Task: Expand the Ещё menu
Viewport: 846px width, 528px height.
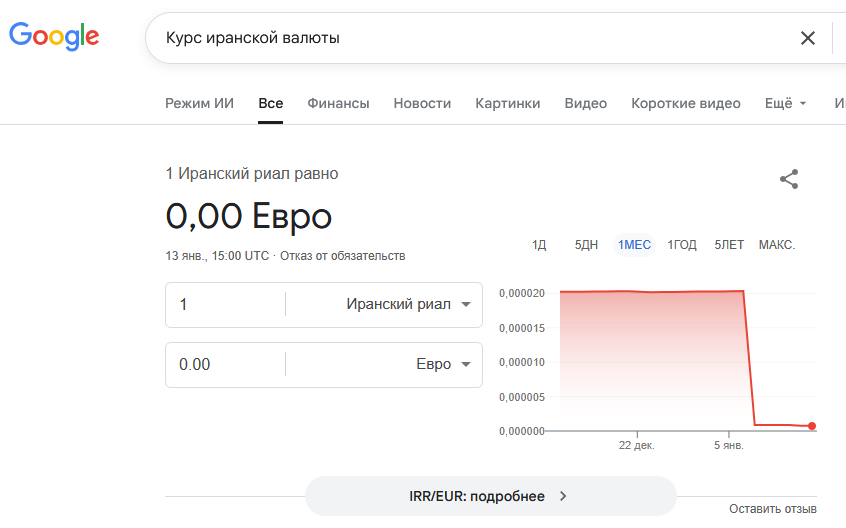Action: (785, 103)
